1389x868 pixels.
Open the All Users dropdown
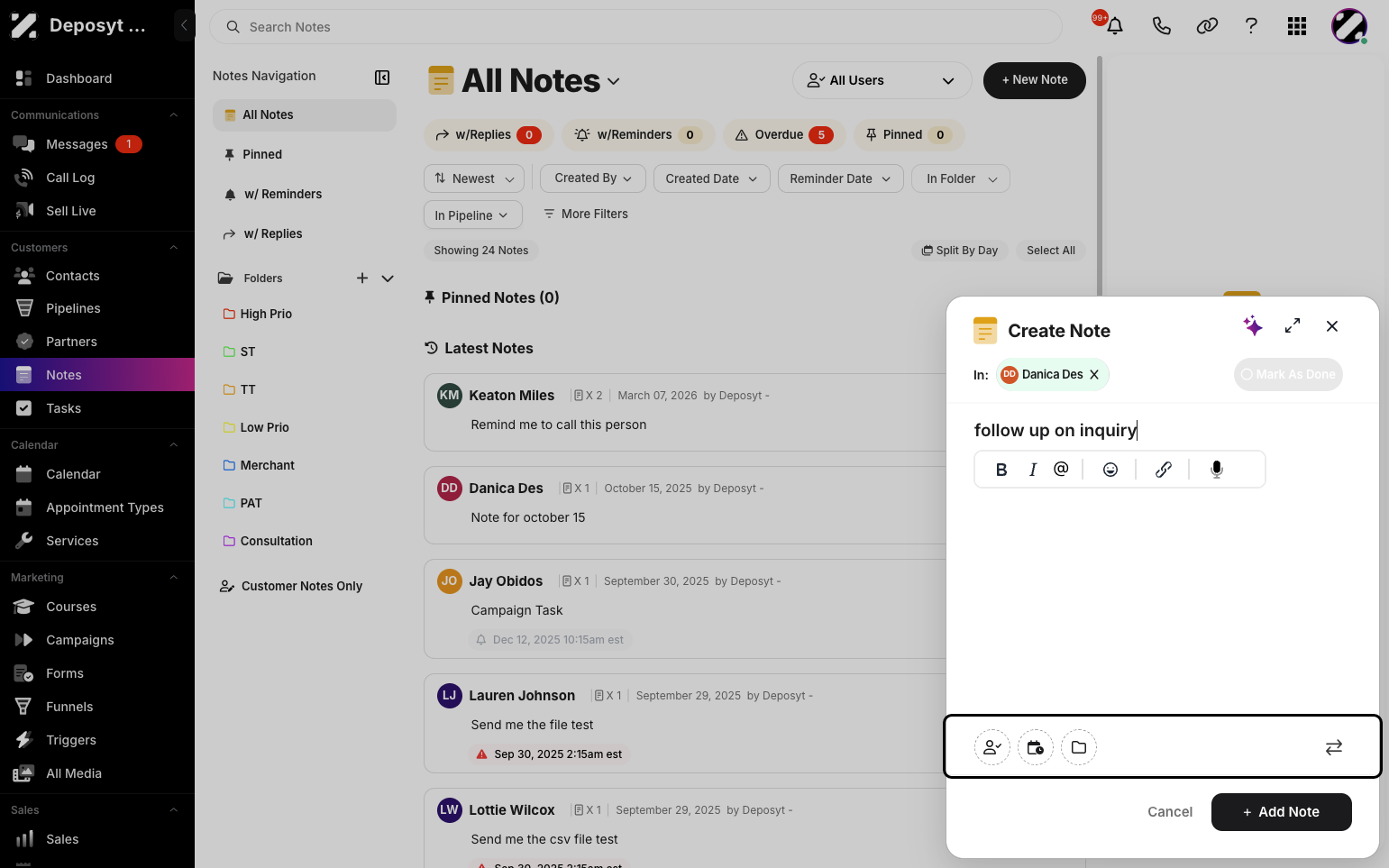pos(882,80)
